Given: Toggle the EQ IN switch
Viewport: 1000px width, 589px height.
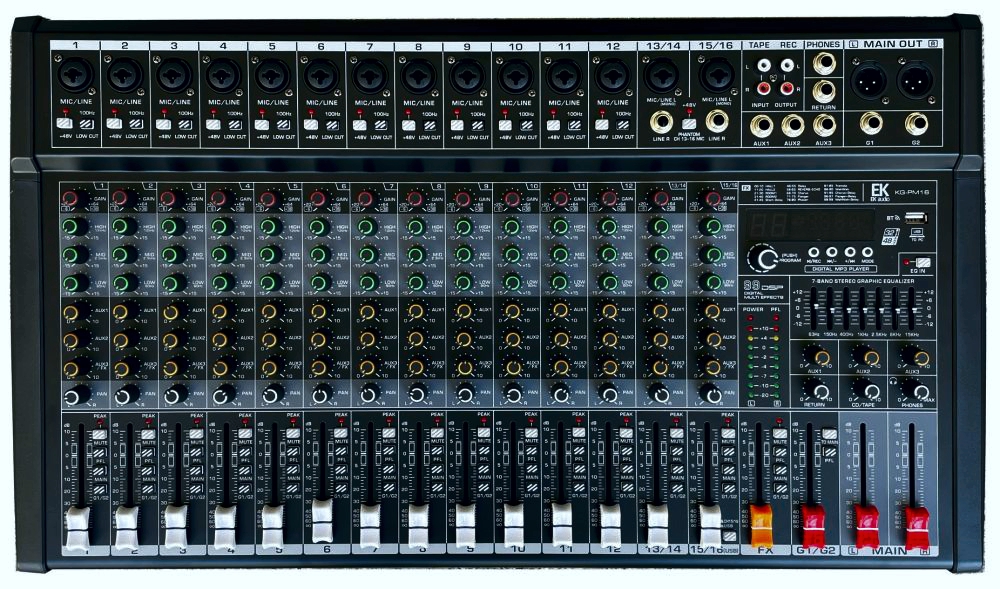Looking at the screenshot, I should [923, 262].
